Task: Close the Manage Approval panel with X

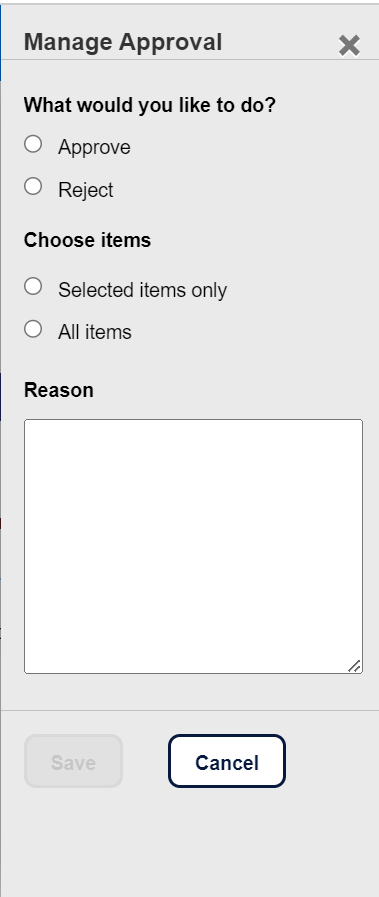Action: pyautogui.click(x=349, y=45)
